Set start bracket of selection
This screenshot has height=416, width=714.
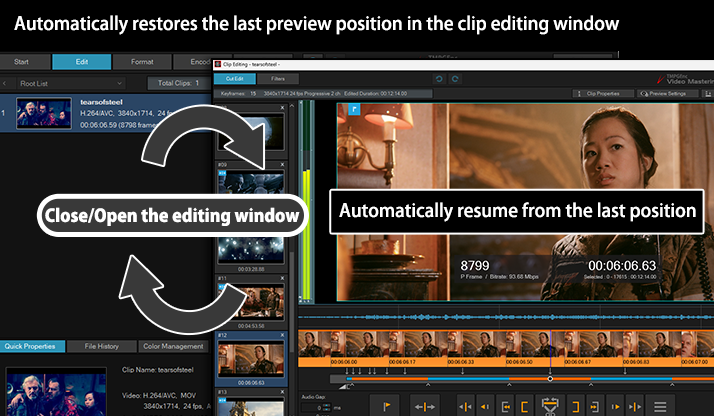pos(525,406)
